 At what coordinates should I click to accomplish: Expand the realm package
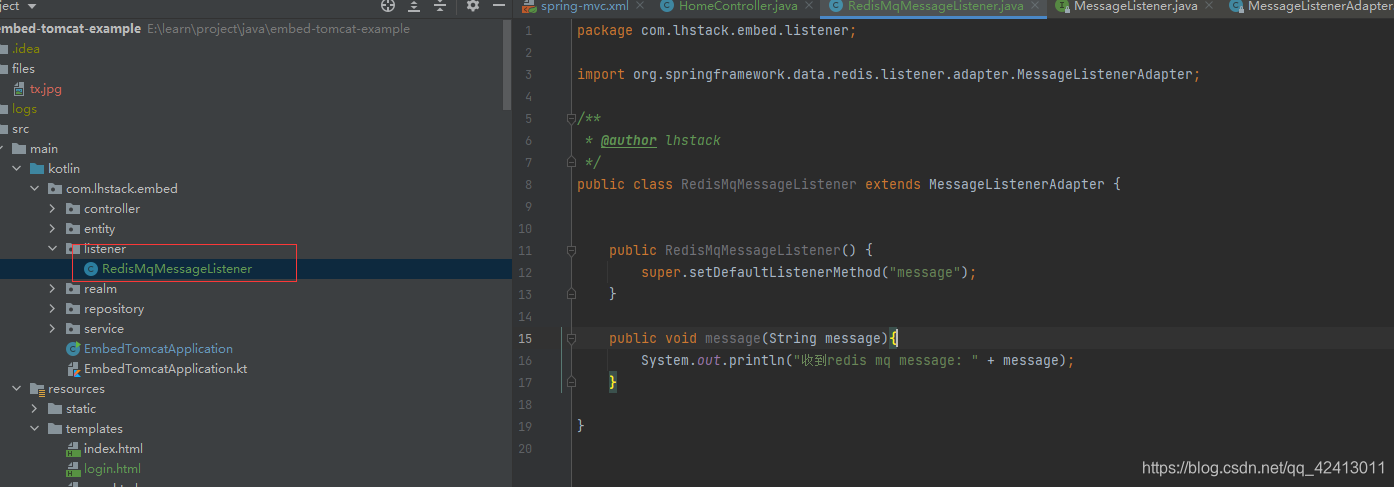[53, 289]
